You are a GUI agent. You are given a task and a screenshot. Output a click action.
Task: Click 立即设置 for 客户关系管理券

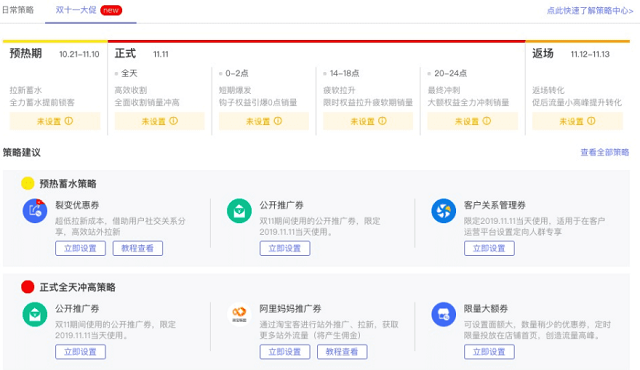489,248
